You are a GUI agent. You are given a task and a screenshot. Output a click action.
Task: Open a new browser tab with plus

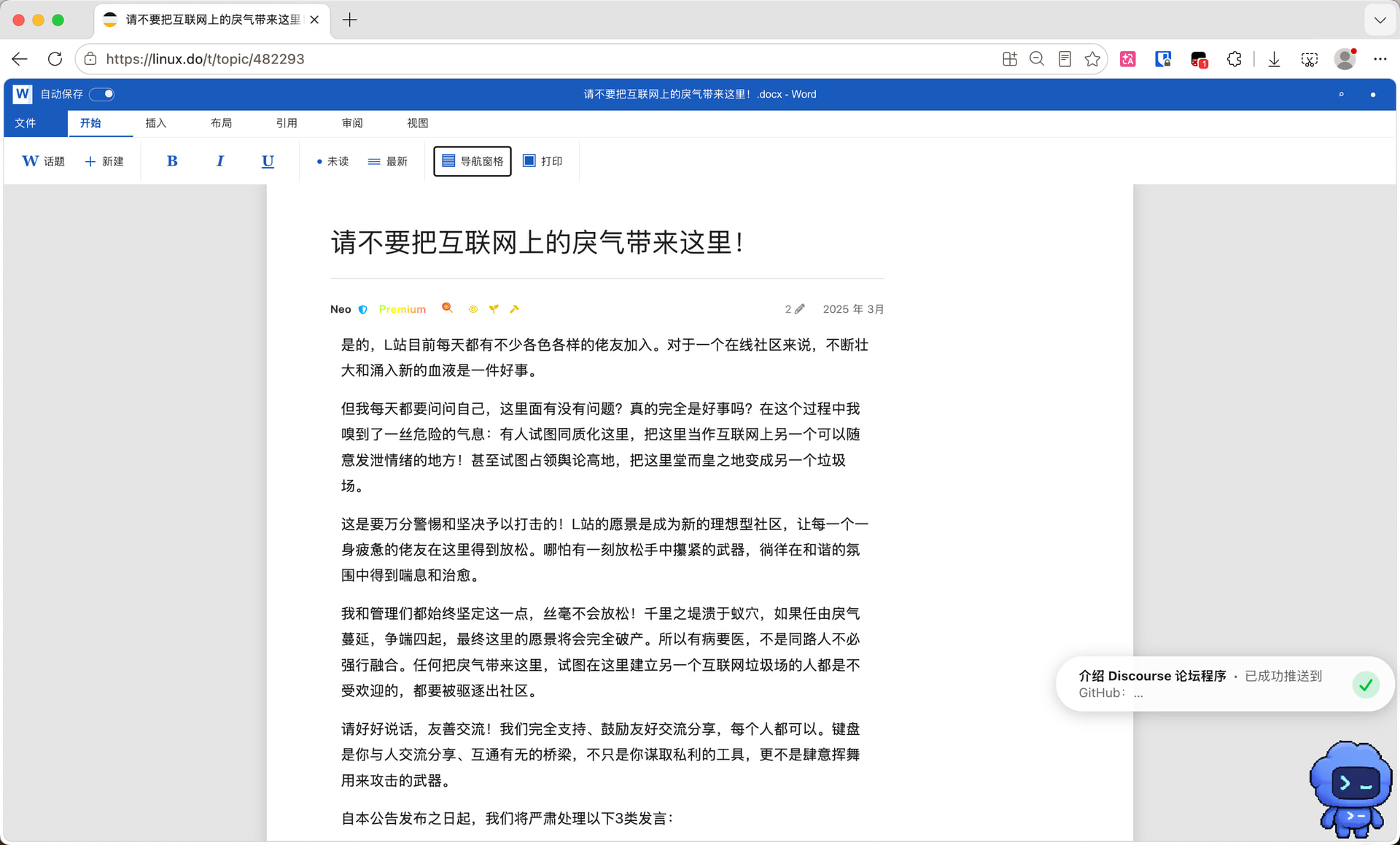click(x=350, y=20)
